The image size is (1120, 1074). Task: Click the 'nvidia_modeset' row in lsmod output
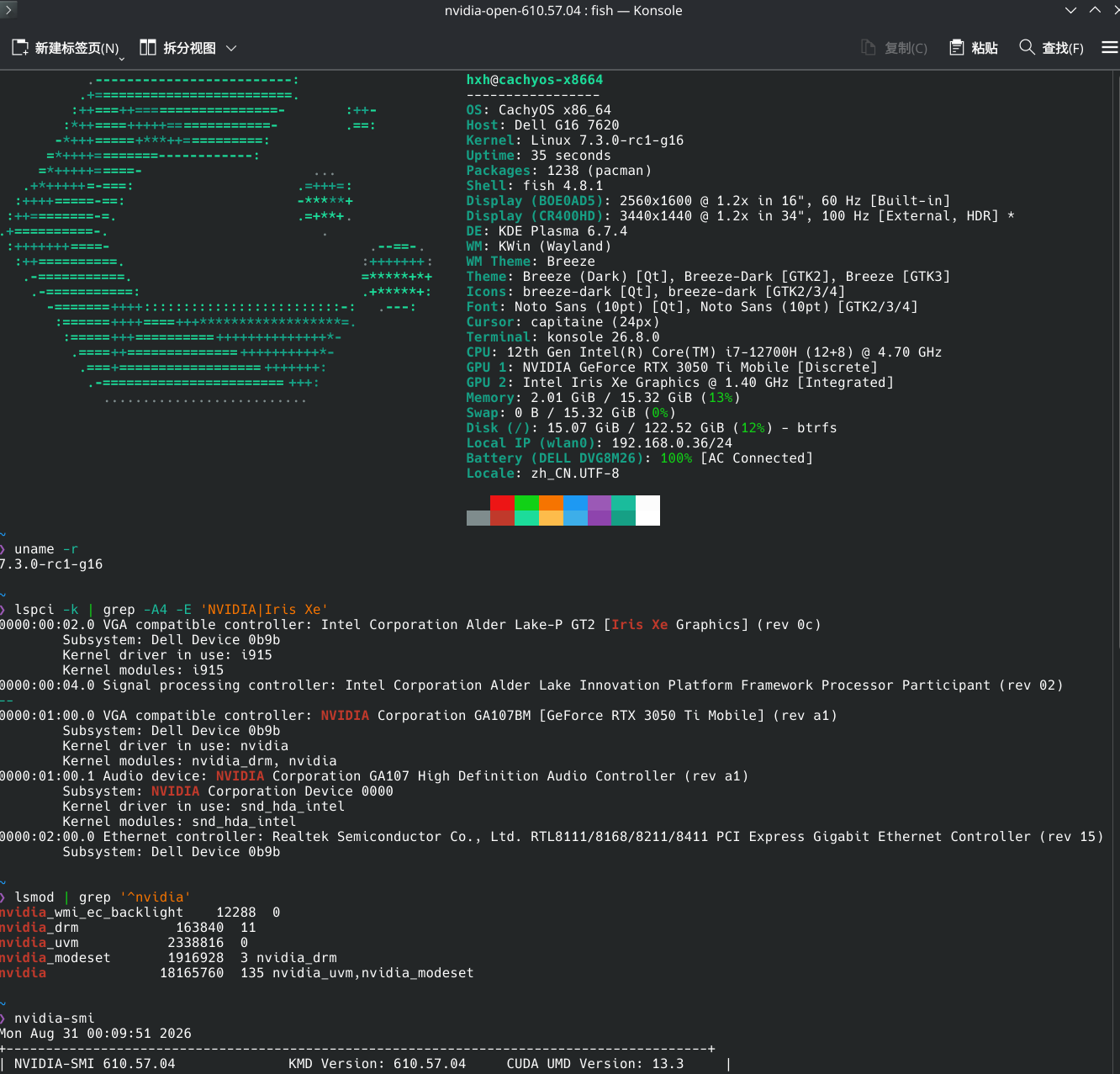coord(168,958)
